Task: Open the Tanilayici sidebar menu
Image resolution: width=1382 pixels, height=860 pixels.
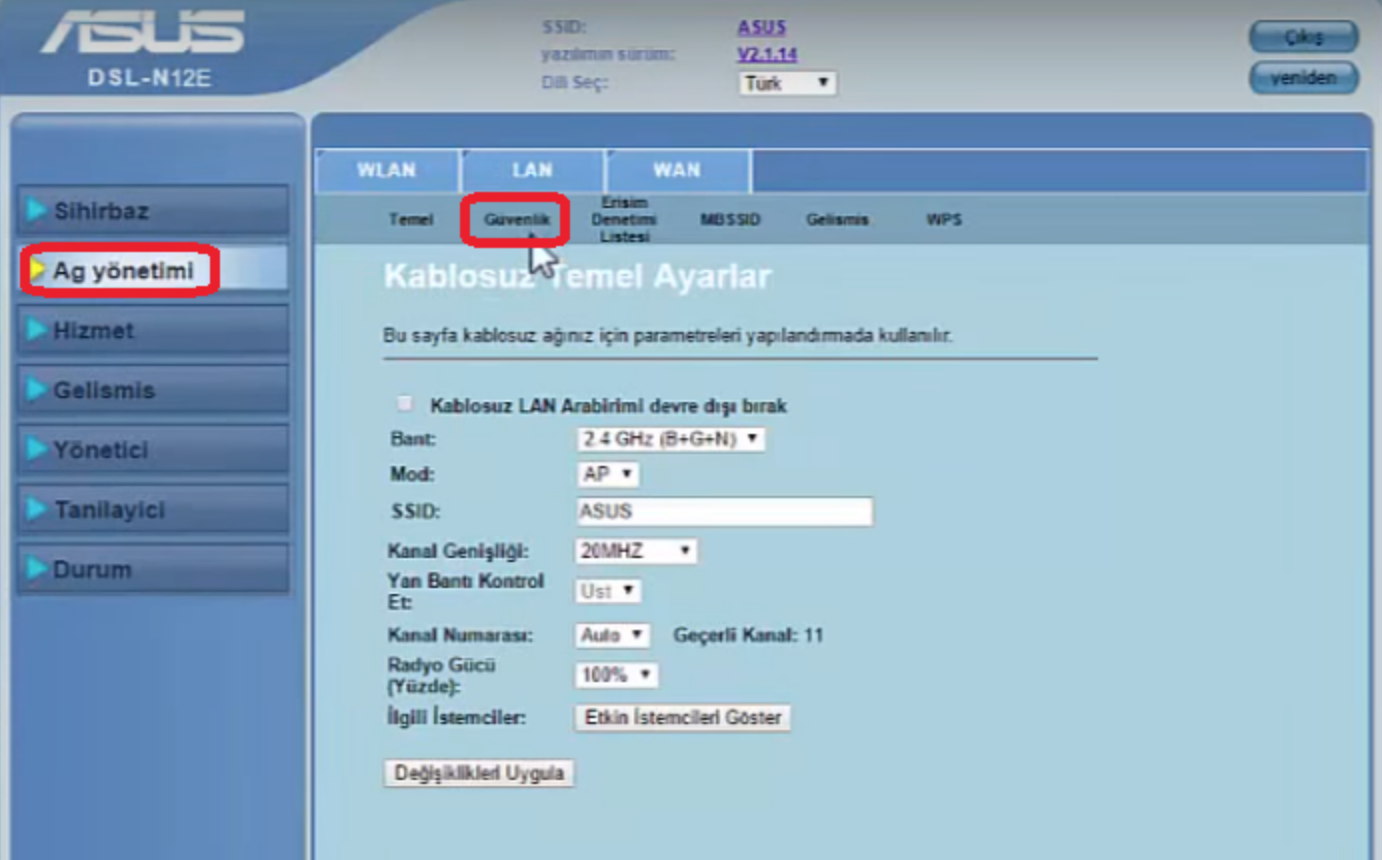Action: click(154, 510)
